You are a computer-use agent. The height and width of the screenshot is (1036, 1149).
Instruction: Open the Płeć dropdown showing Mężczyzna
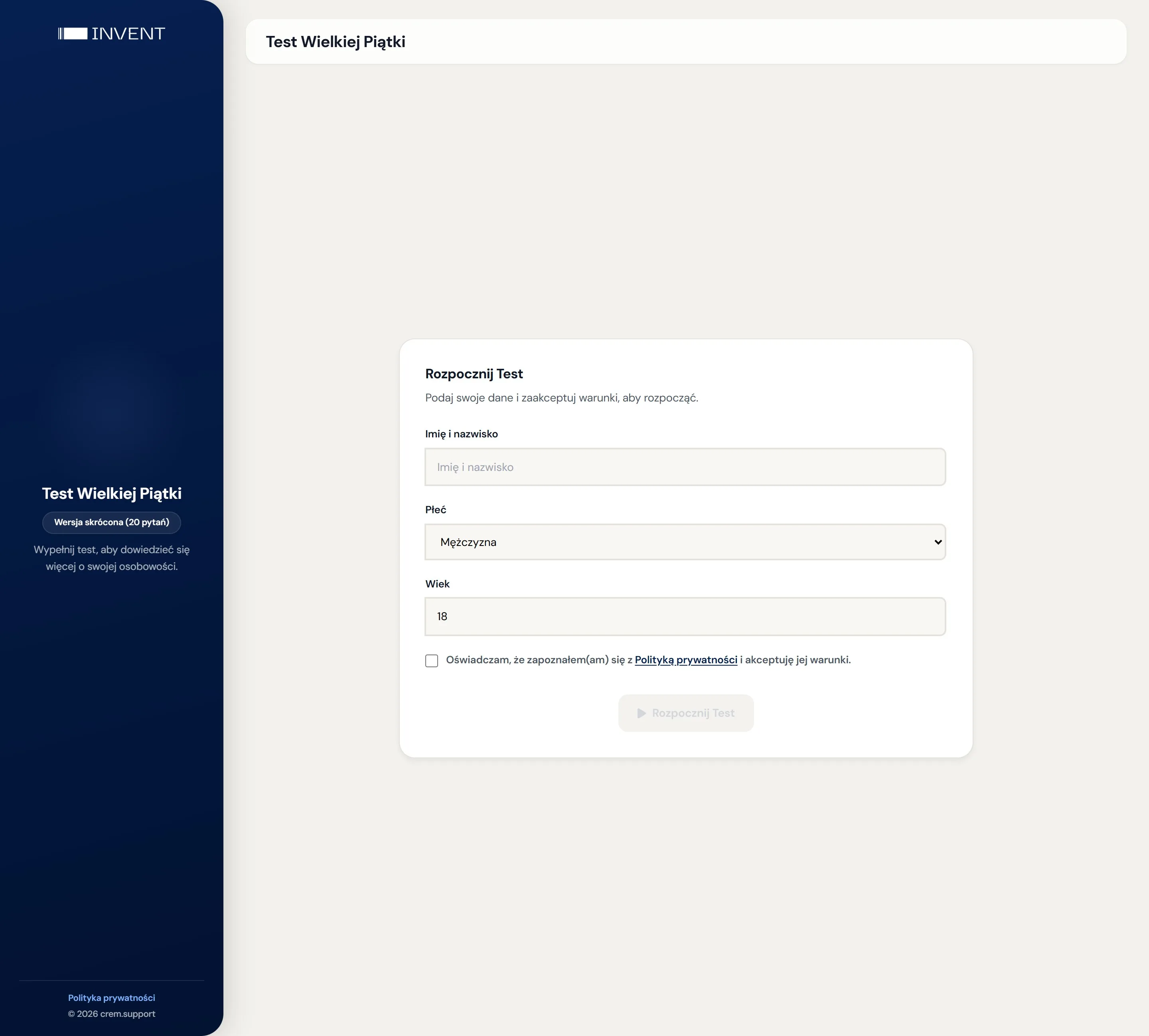685,542
